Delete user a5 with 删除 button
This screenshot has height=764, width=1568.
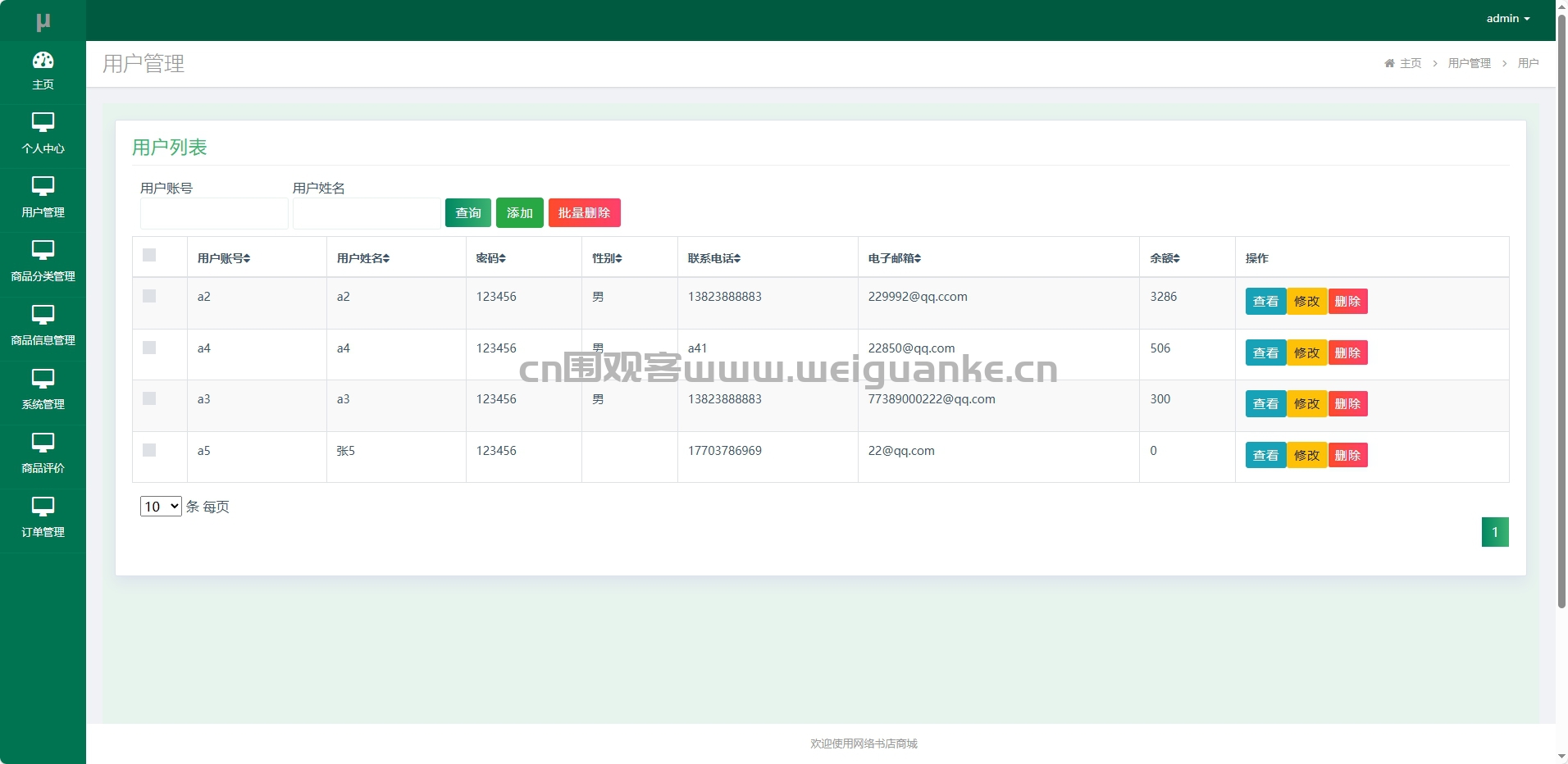pyautogui.click(x=1347, y=456)
